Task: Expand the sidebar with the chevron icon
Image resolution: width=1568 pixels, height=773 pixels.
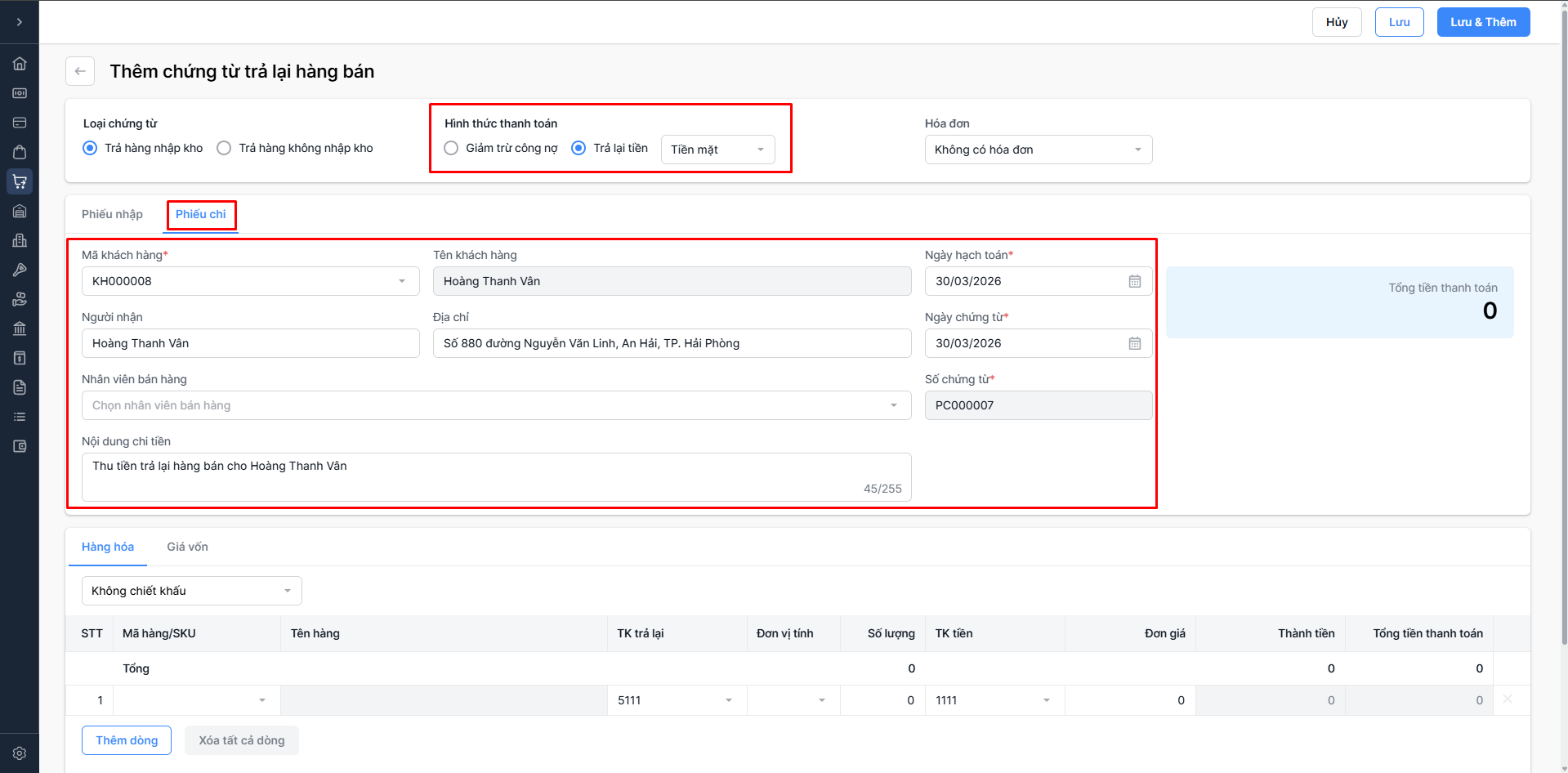Action: (20, 22)
